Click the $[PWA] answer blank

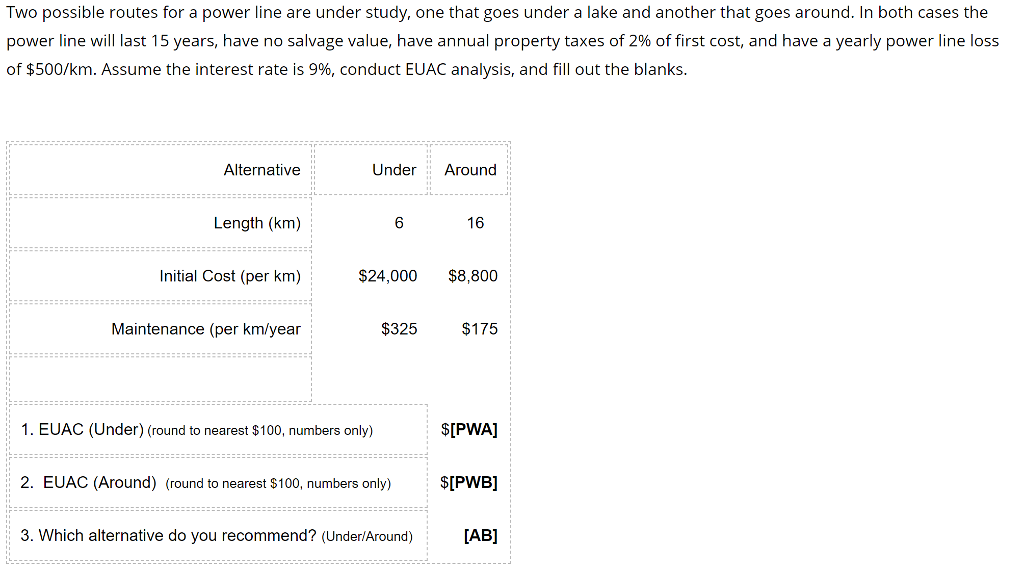469,430
